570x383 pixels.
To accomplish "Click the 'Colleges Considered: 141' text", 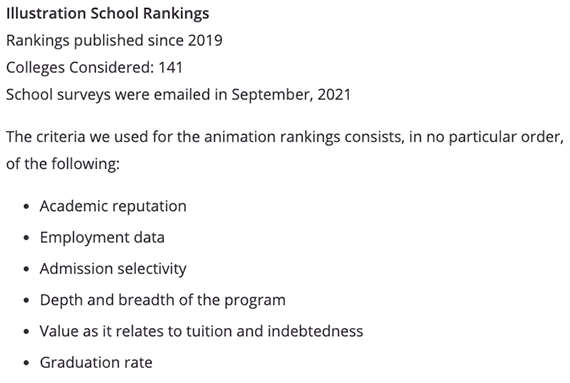I will [94, 68].
